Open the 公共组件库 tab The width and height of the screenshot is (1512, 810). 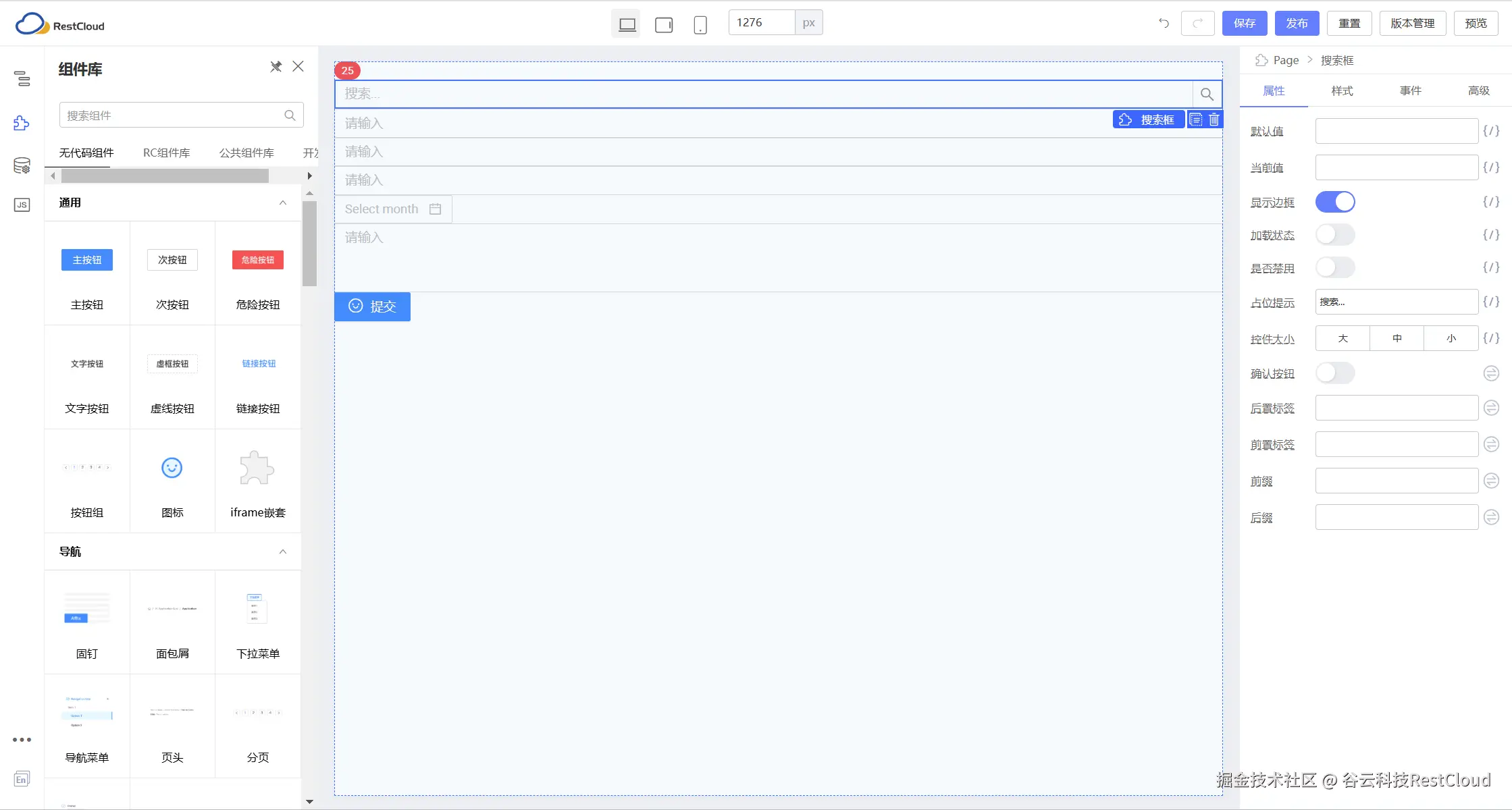click(x=246, y=153)
